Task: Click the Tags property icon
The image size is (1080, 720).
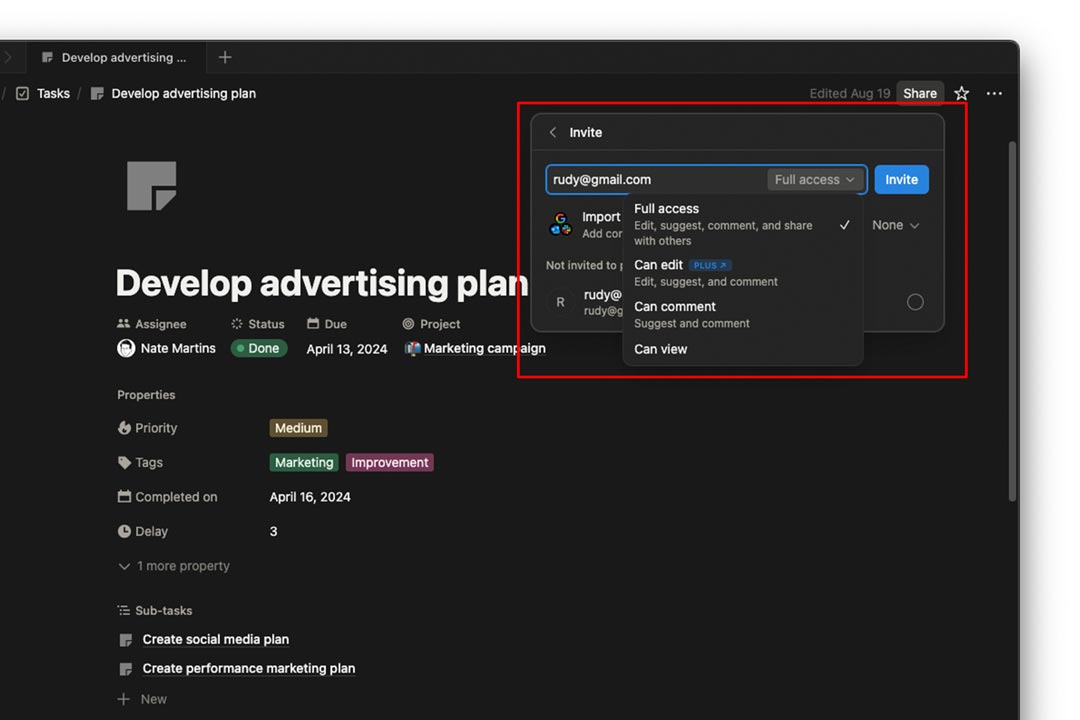Action: click(124, 462)
